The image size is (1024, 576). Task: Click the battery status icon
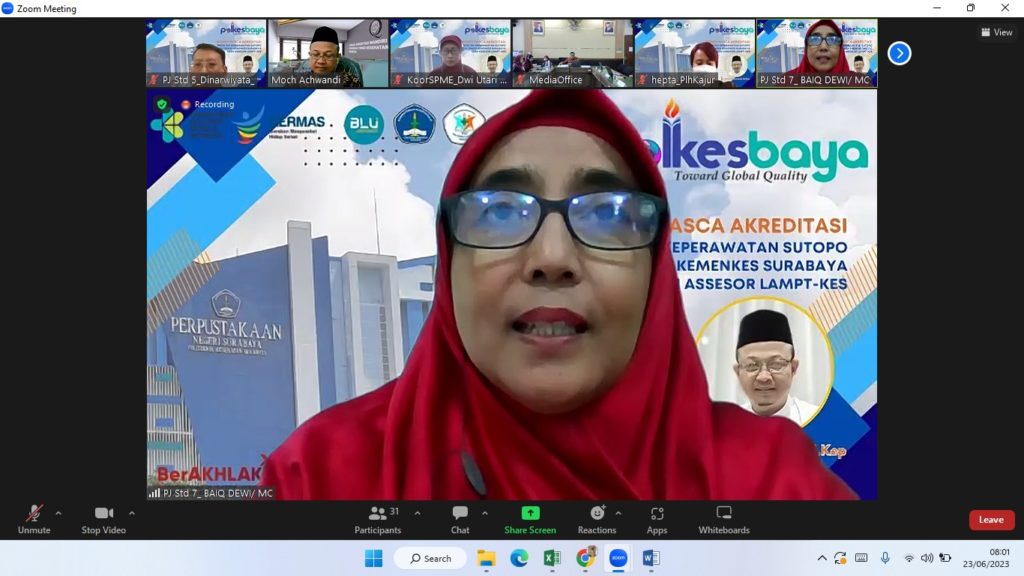[945, 558]
